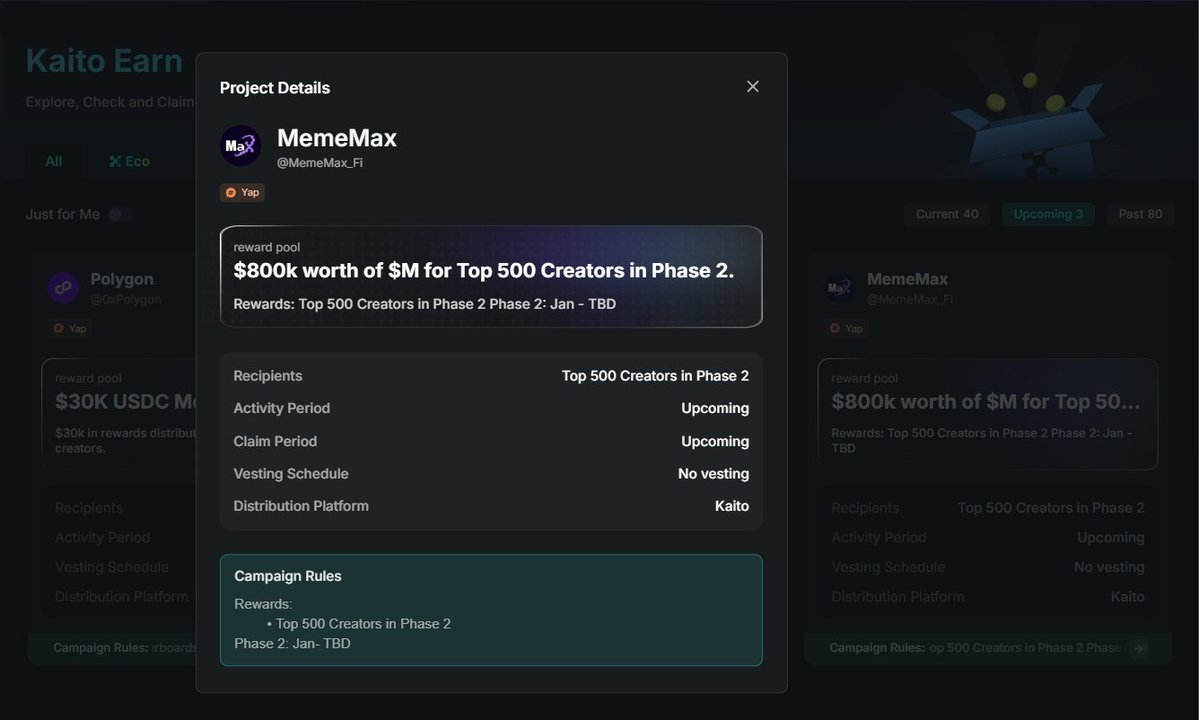Screen dimensions: 1199x720
Task: Open the Polygon card's $30K USDC reward pool
Action: (120, 413)
